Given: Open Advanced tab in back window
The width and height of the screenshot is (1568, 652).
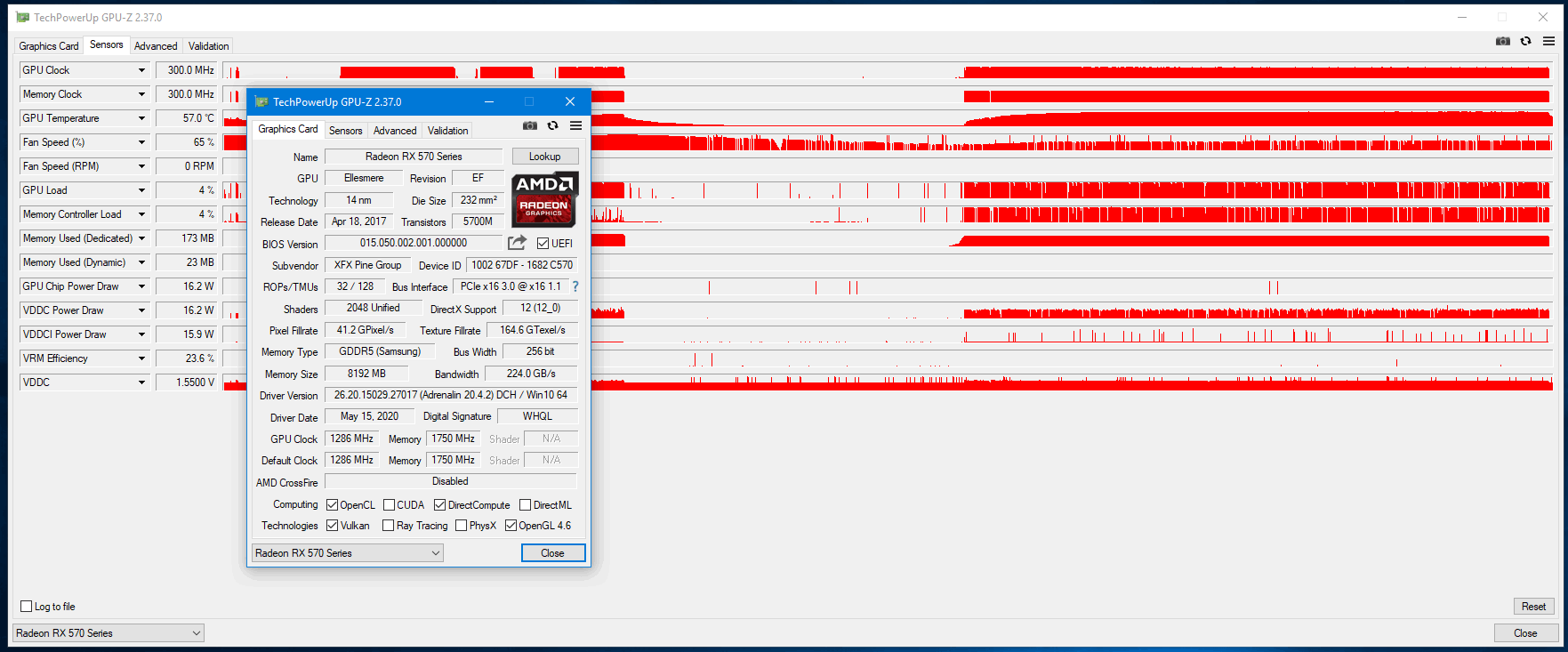Looking at the screenshot, I should point(156,46).
